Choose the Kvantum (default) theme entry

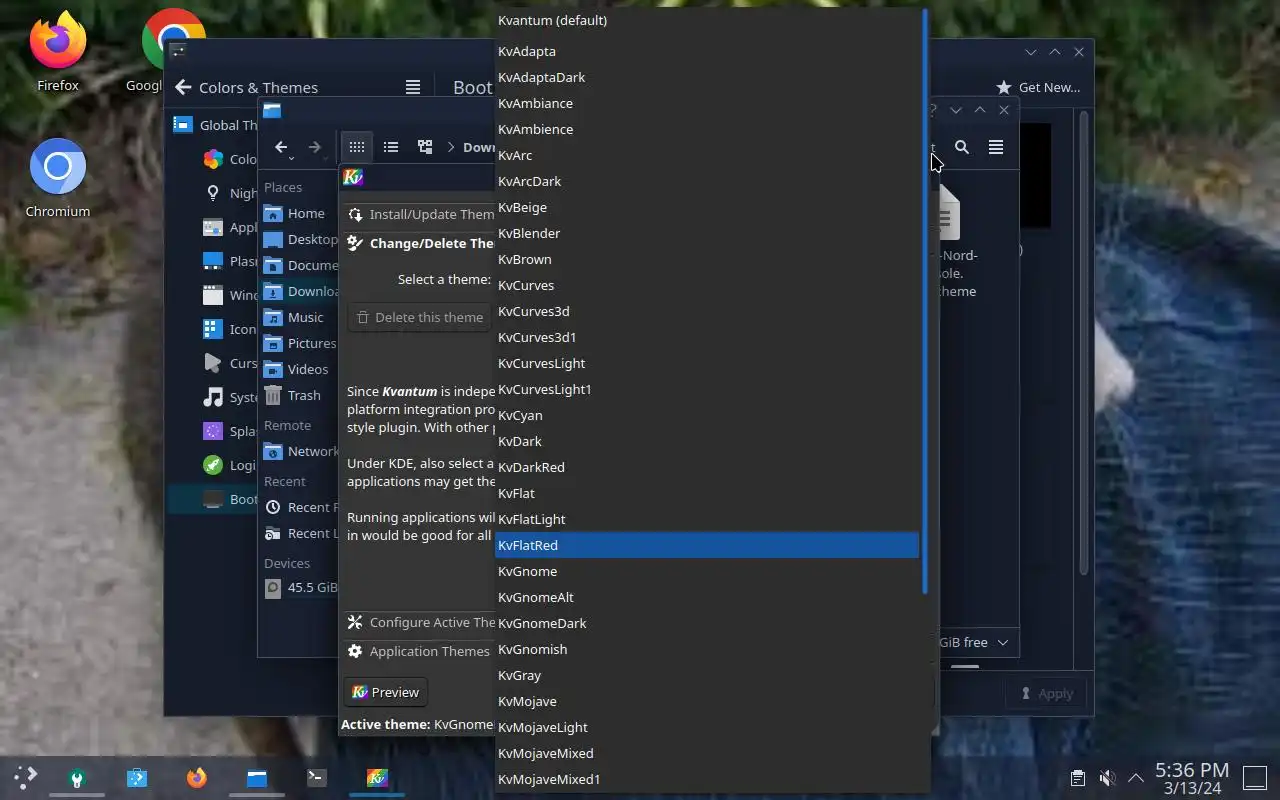[x=707, y=20]
